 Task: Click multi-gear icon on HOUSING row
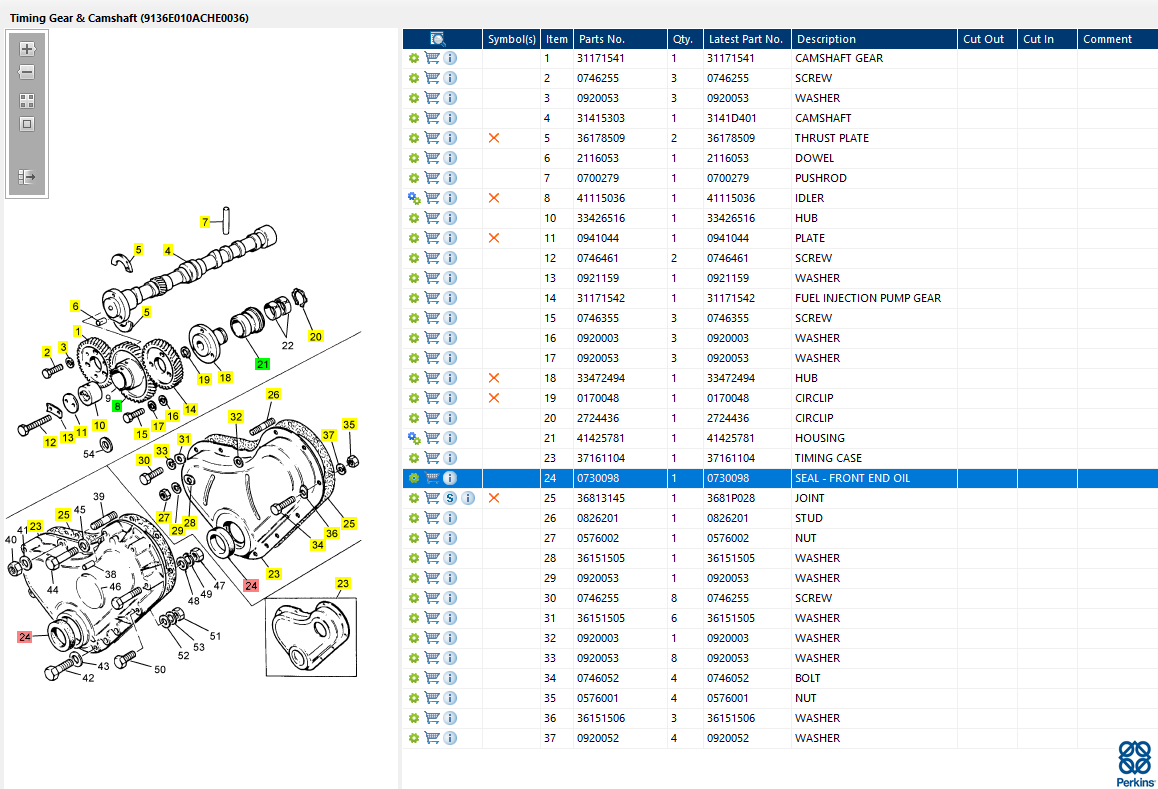coord(414,438)
